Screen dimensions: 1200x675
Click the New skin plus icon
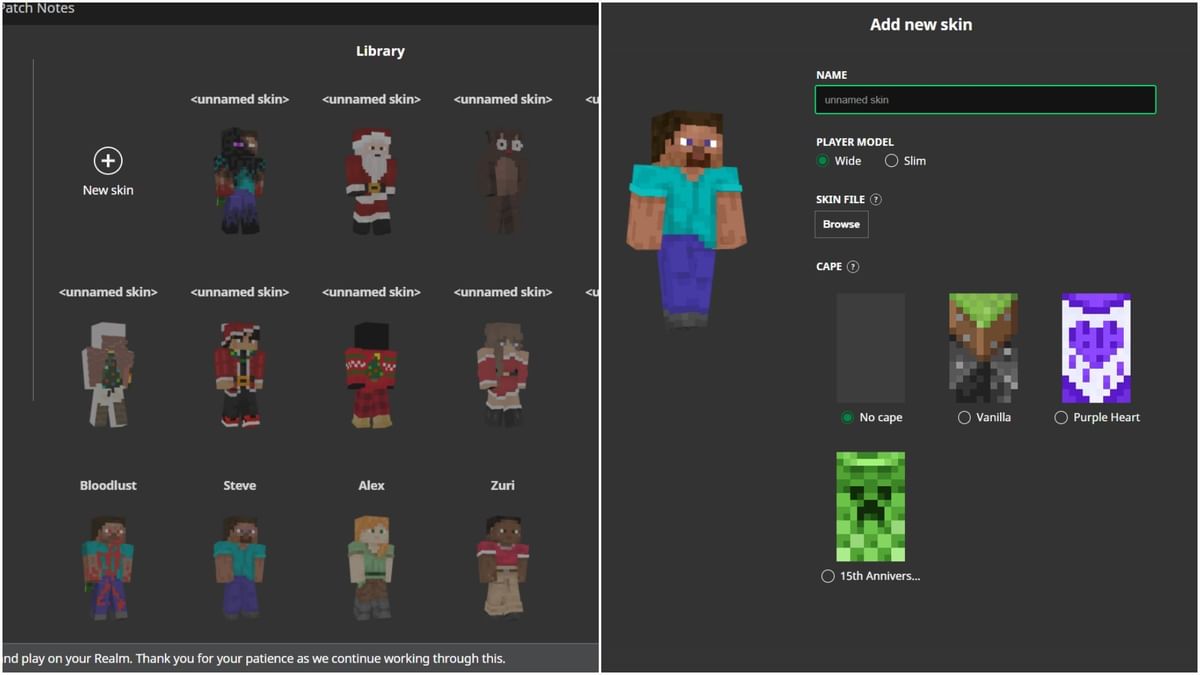[x=107, y=160]
